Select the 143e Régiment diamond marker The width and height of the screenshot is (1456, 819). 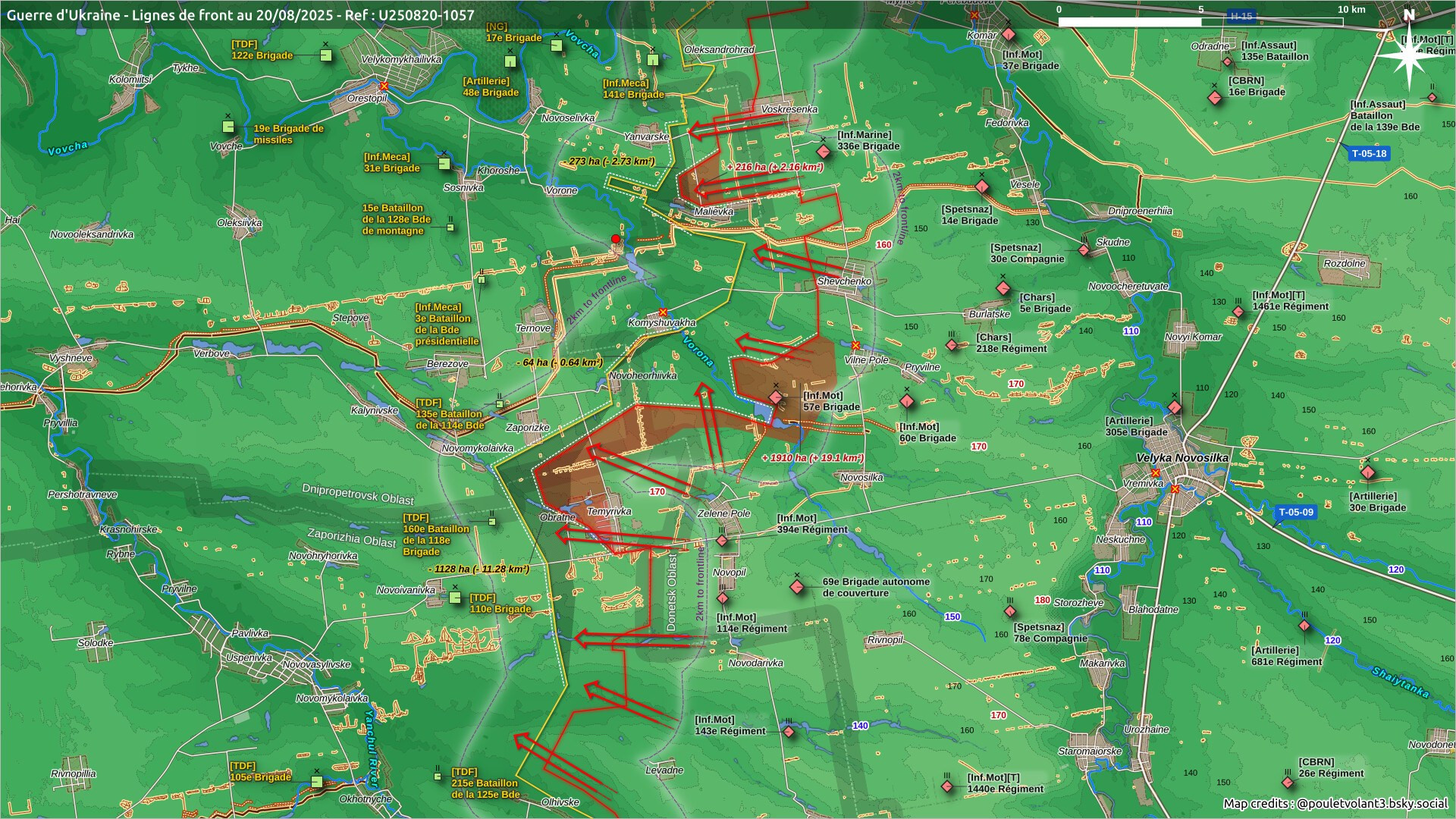click(789, 732)
